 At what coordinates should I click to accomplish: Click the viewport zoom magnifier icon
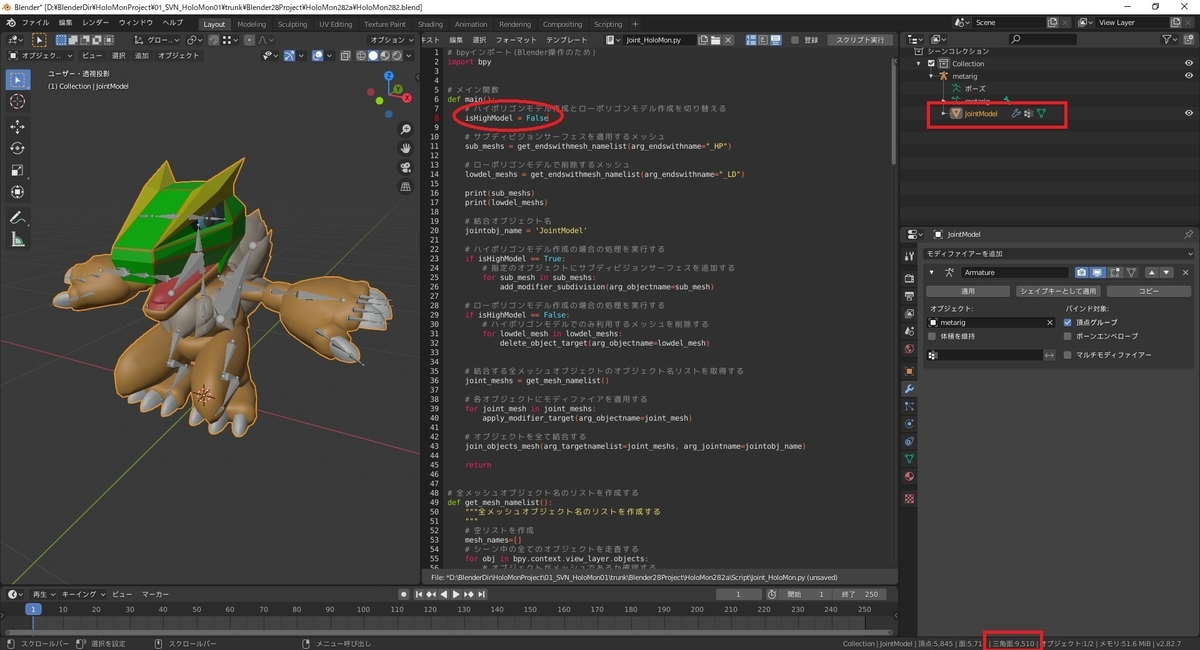point(406,130)
